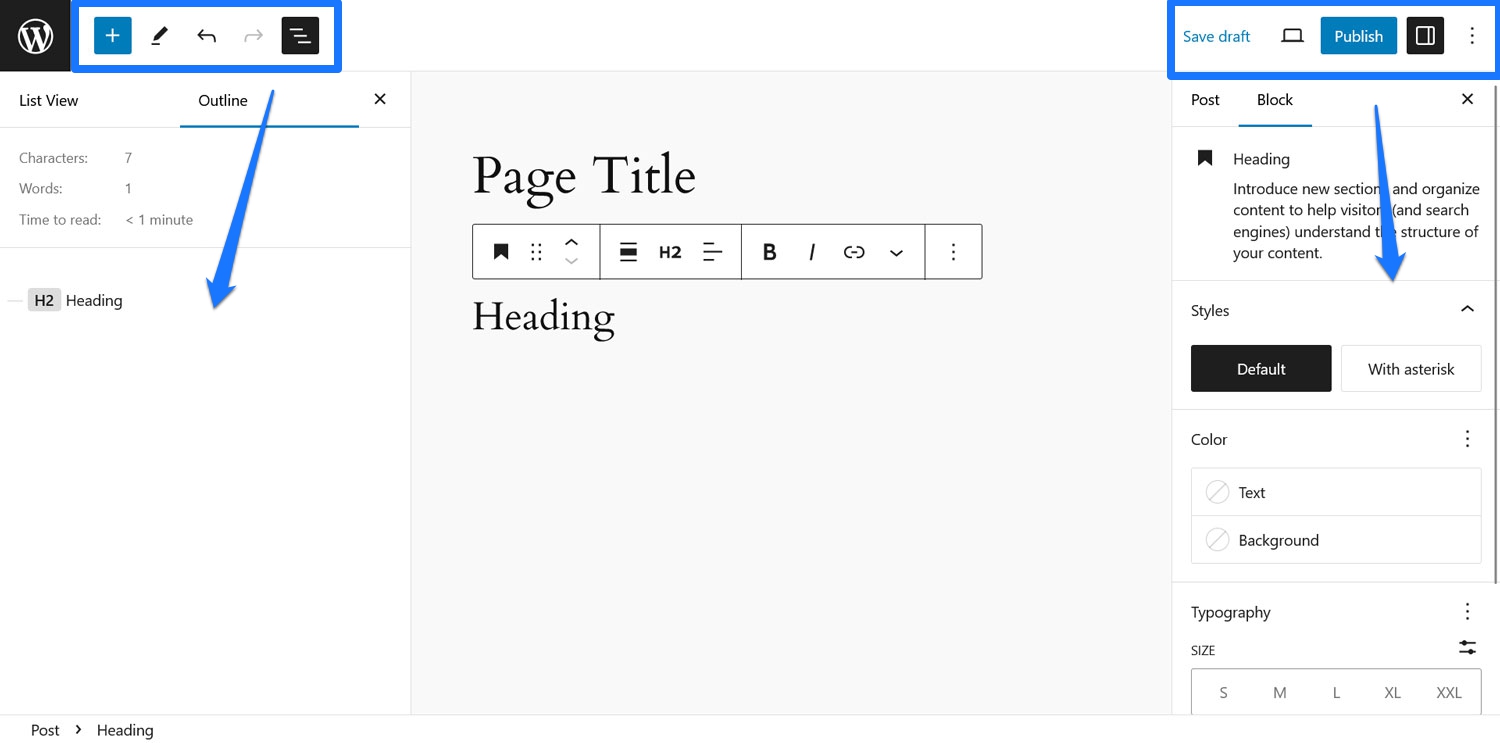Undo the last change
The height and width of the screenshot is (743, 1500).
206,35
